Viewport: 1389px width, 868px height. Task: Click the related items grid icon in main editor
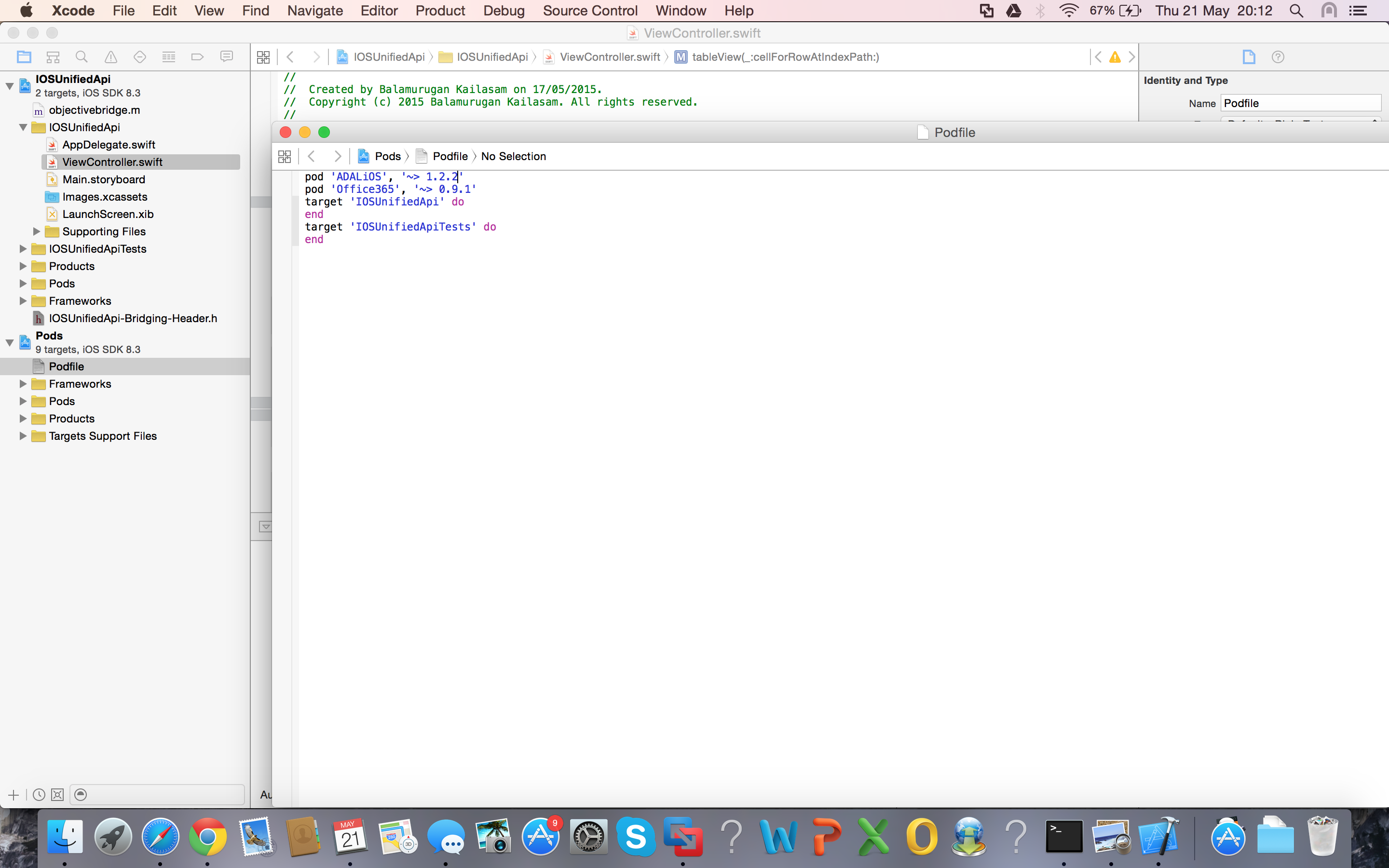pyautogui.click(x=263, y=57)
